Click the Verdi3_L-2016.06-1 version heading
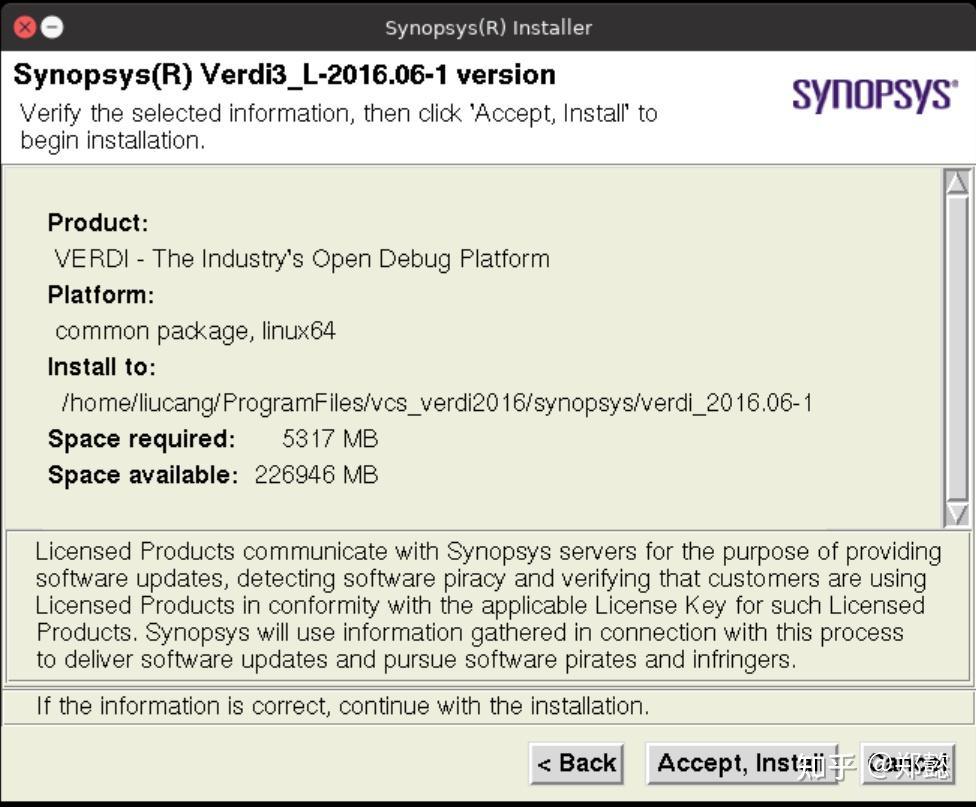 coord(284,75)
